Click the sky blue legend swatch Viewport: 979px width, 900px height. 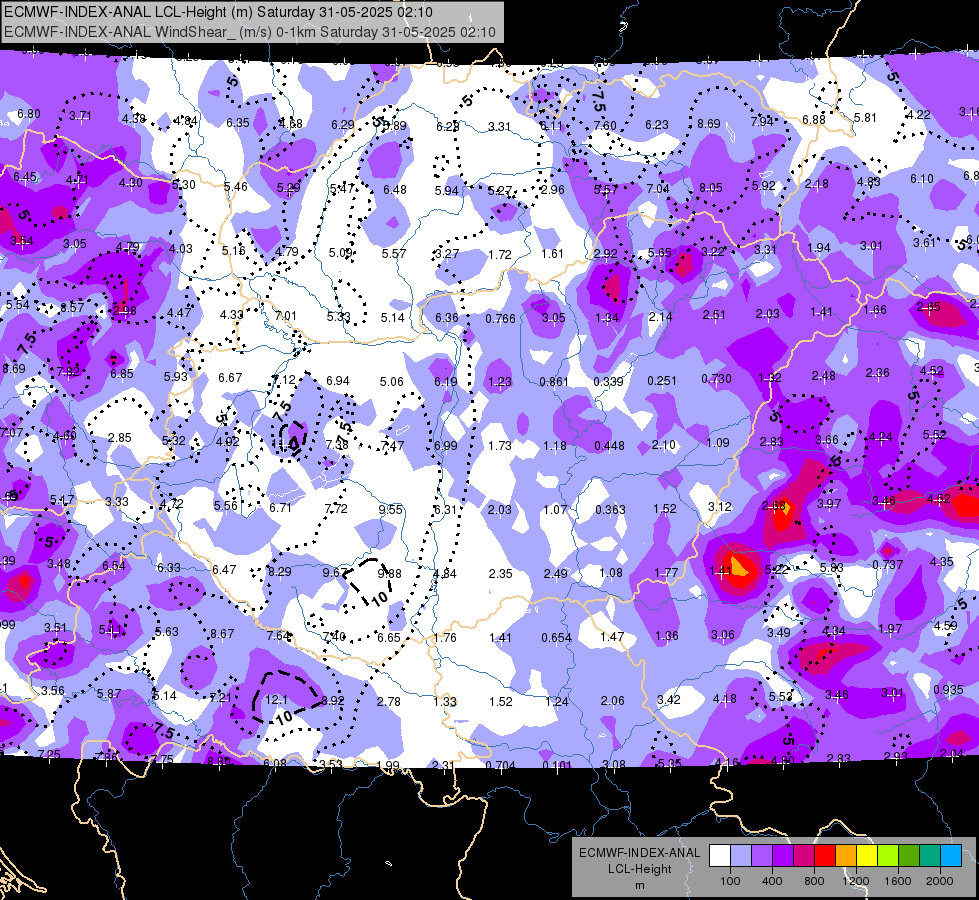(x=951, y=856)
